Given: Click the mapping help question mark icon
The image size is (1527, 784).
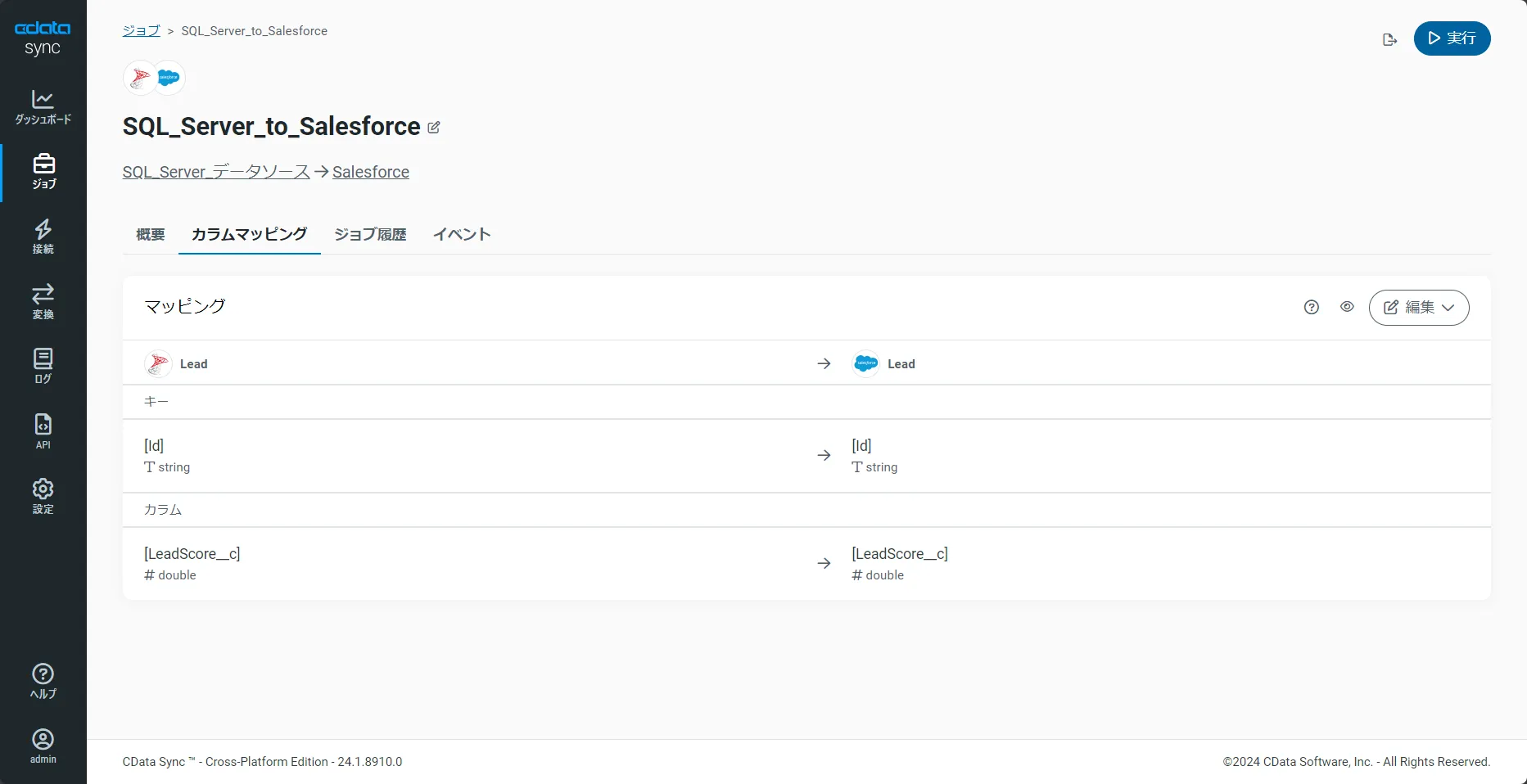Looking at the screenshot, I should 1312,308.
